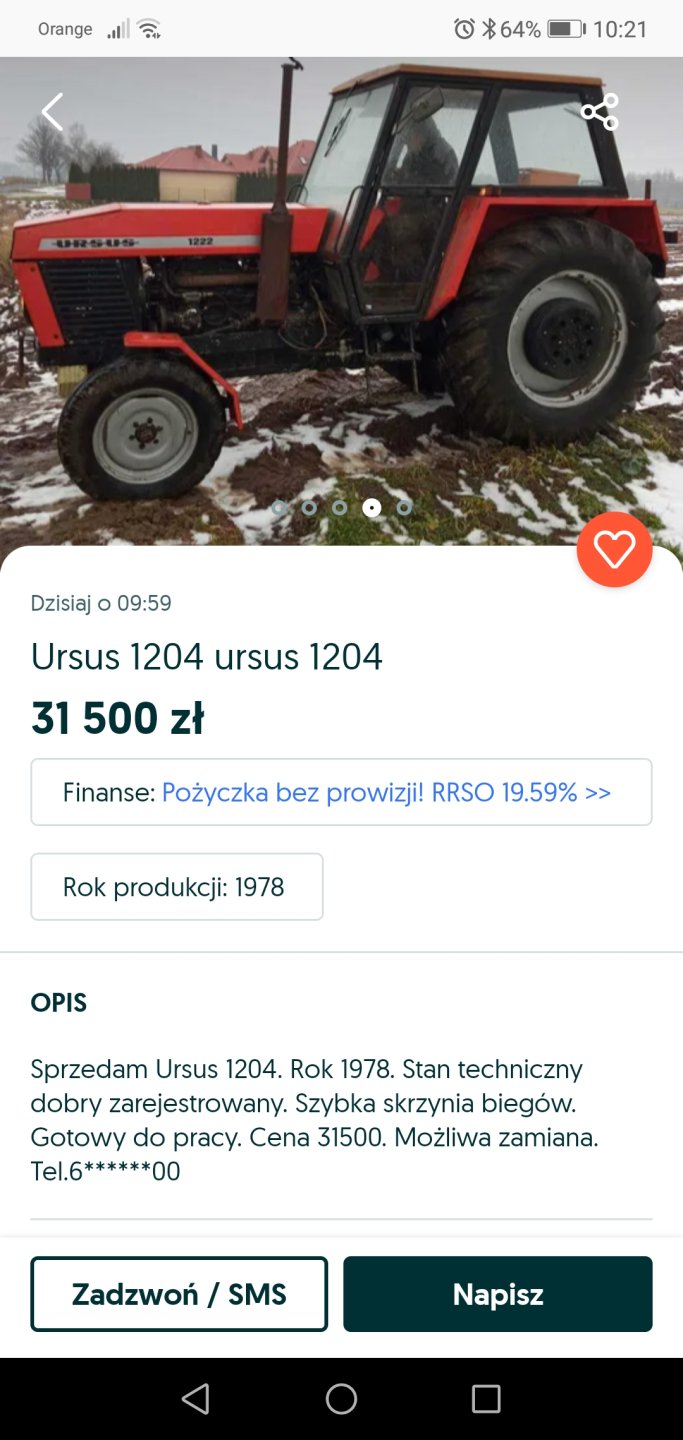The width and height of the screenshot is (683, 1440).
Task: Tap the hidden phone number Tel.6******00
Action: (x=106, y=1171)
